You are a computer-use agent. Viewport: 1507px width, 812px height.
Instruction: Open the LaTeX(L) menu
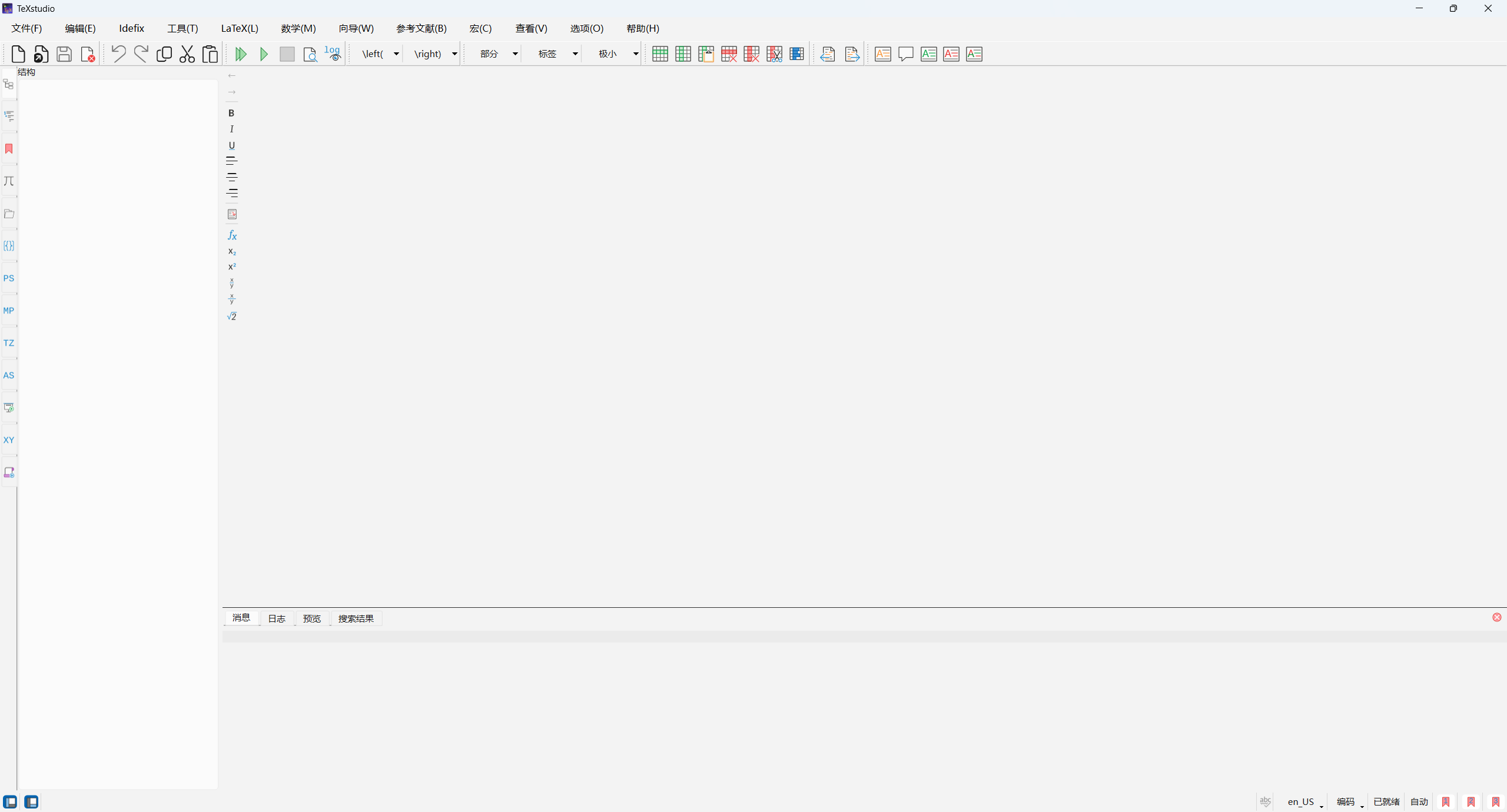240,28
